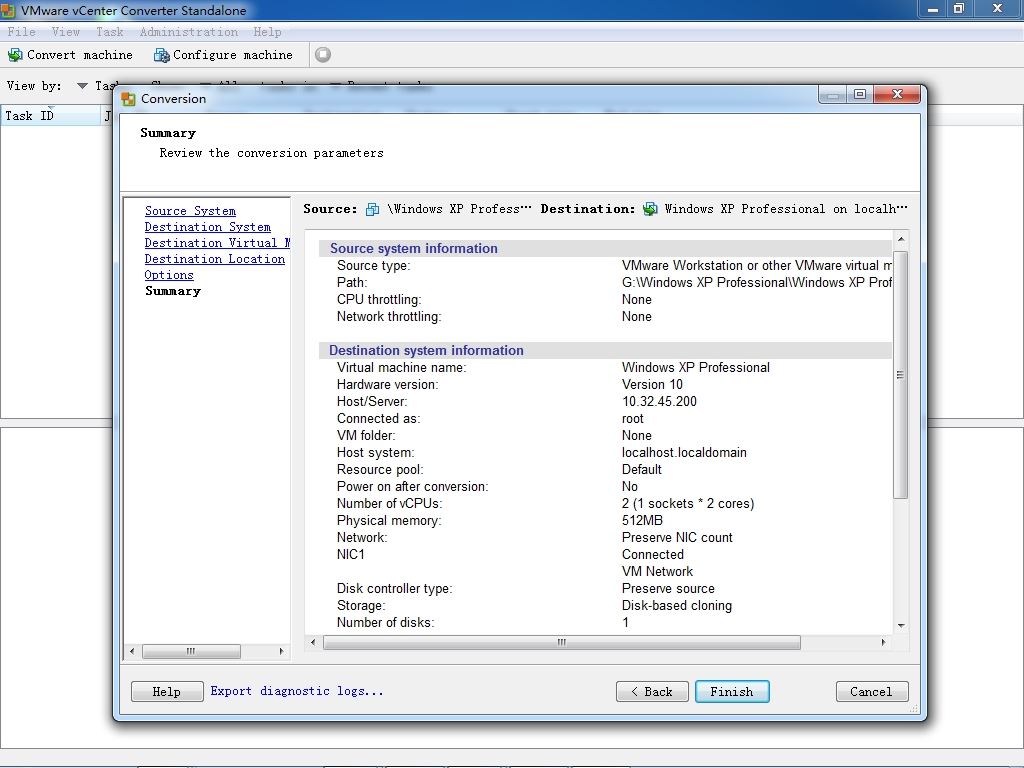Go to the Source System step

(x=190, y=211)
